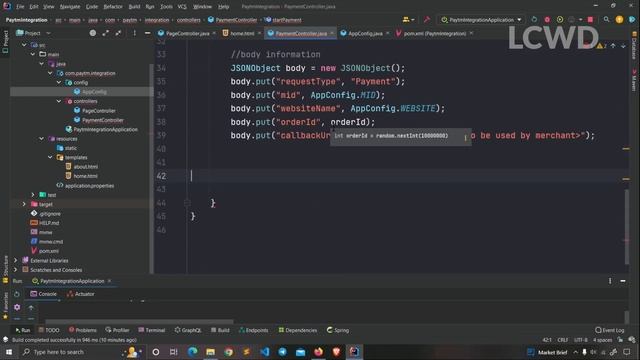Open the Maven tool window side tab
The image size is (640, 360).
[634, 80]
